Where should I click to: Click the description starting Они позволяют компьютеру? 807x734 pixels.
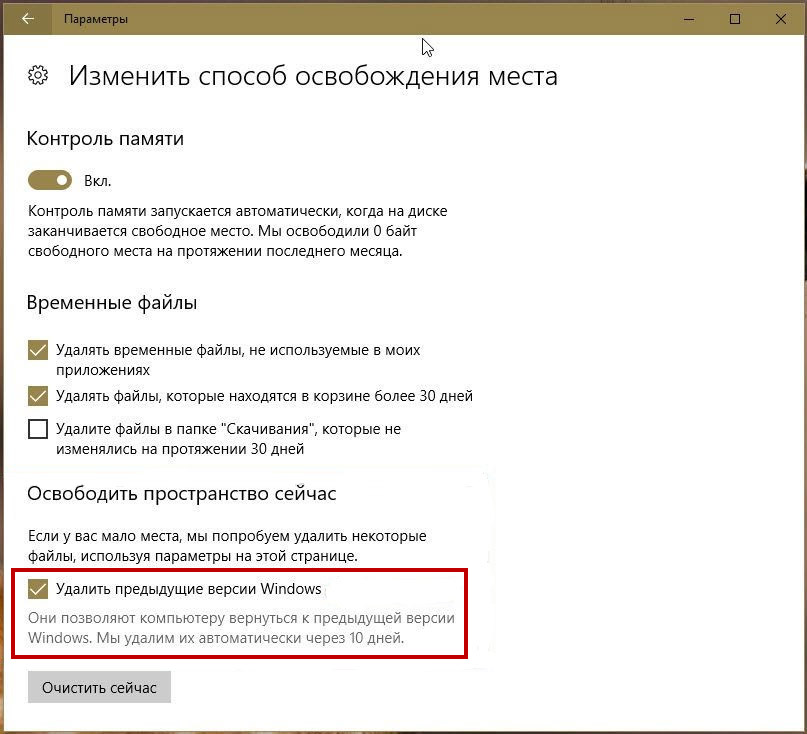point(241,627)
